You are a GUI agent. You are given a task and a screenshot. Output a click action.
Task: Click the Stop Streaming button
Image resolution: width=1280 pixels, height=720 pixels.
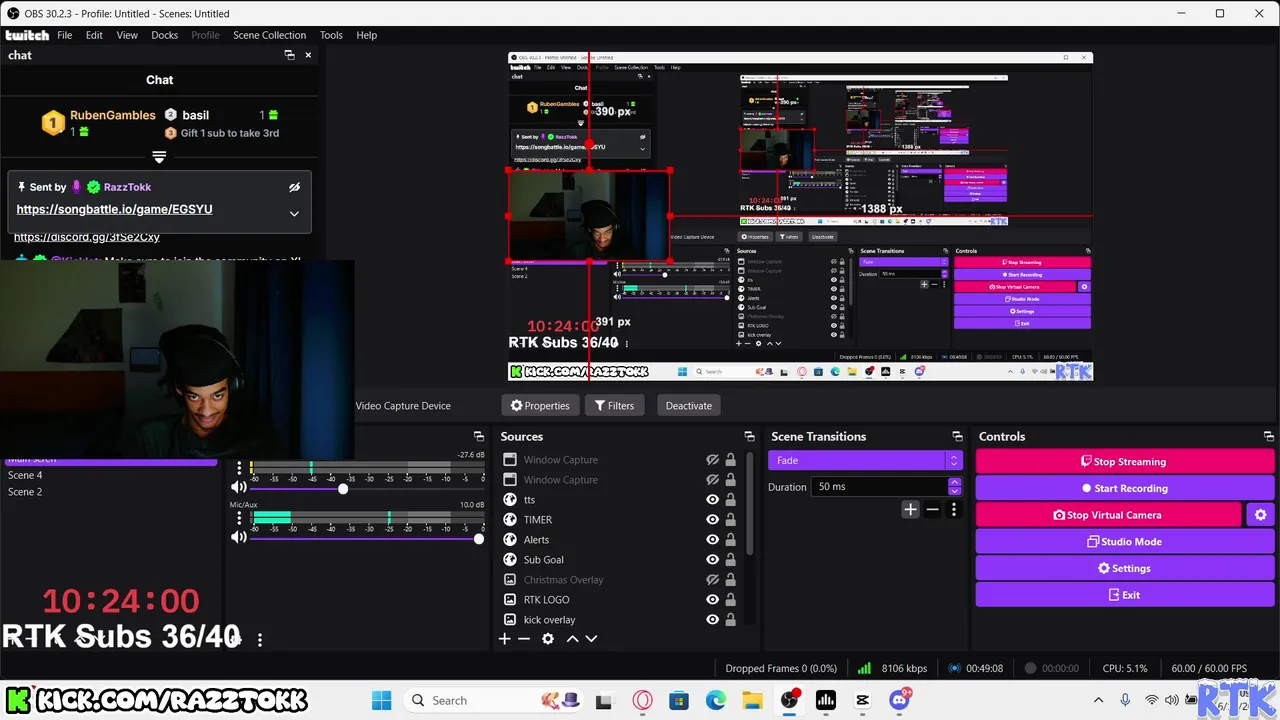coord(1124,462)
